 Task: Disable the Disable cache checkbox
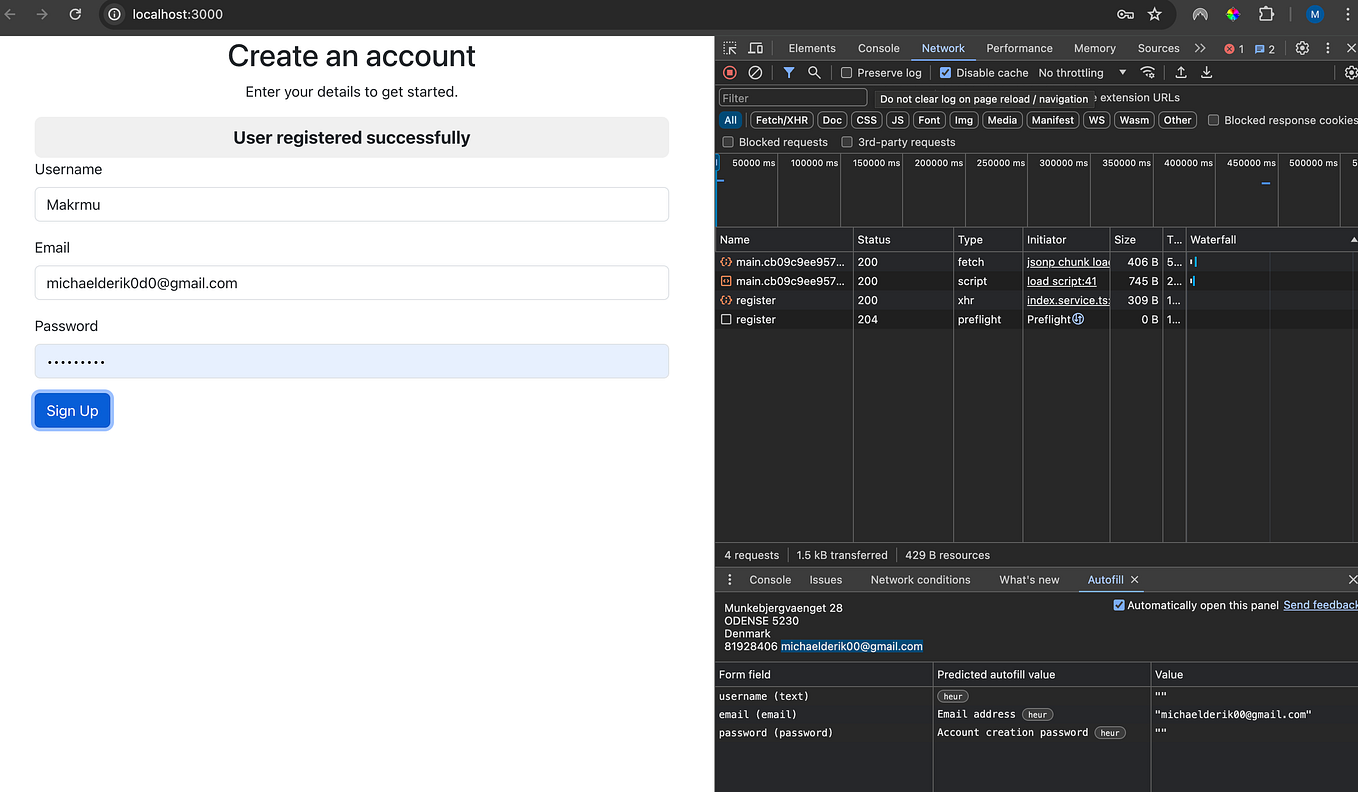click(x=943, y=72)
